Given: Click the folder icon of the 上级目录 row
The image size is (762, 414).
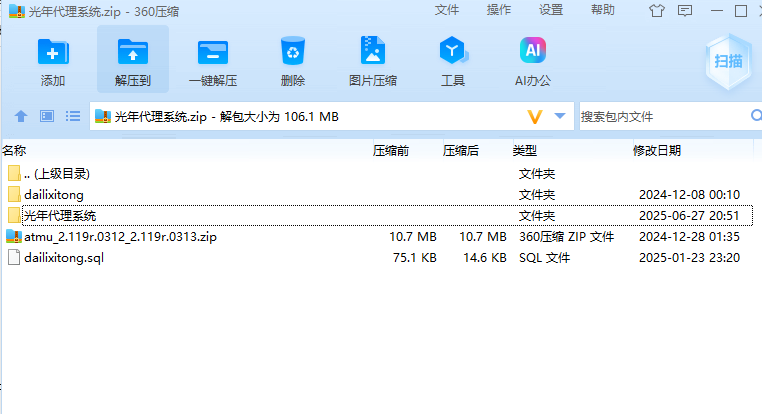Looking at the screenshot, I should click(x=14, y=173).
